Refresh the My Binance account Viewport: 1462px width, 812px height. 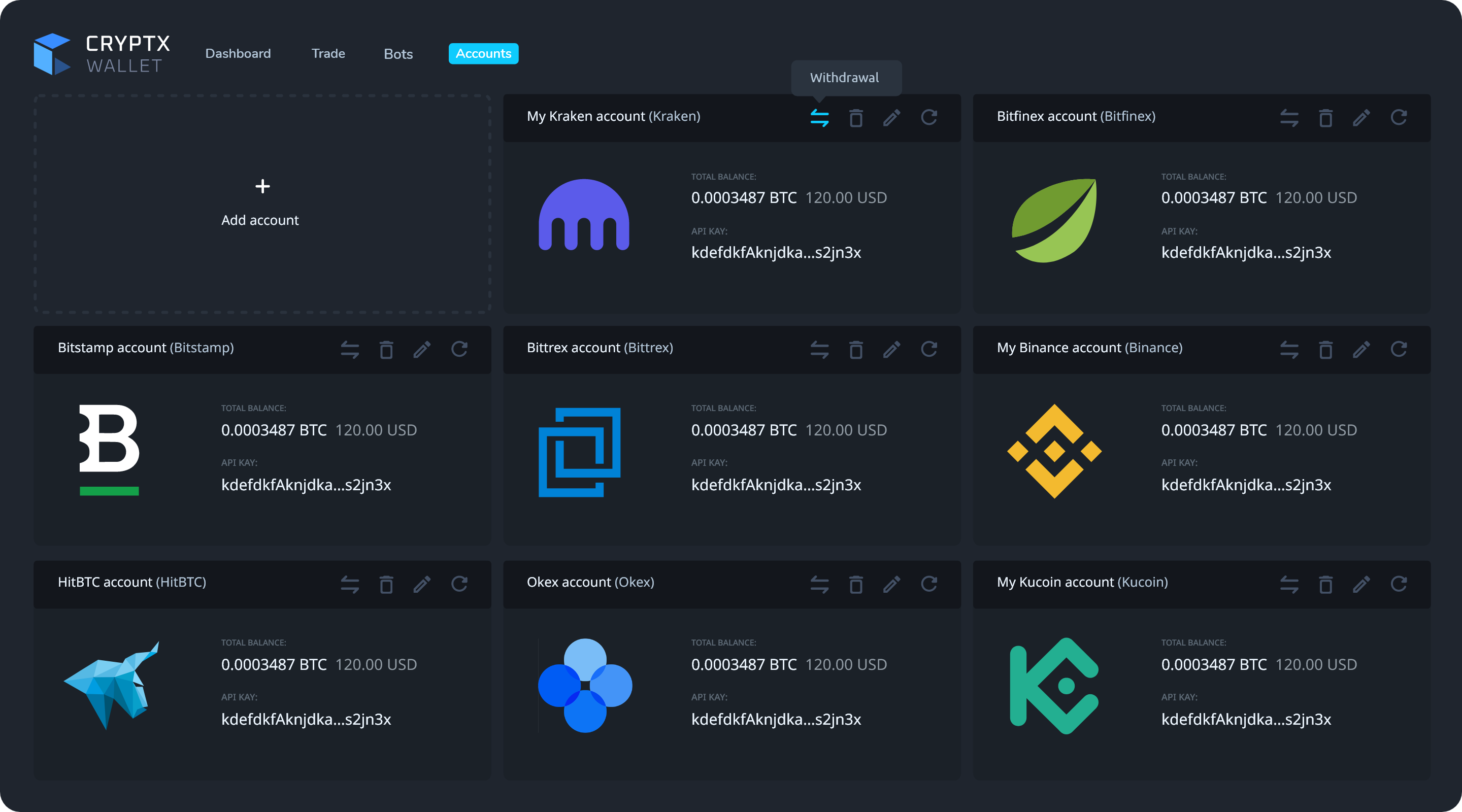[x=1399, y=349]
